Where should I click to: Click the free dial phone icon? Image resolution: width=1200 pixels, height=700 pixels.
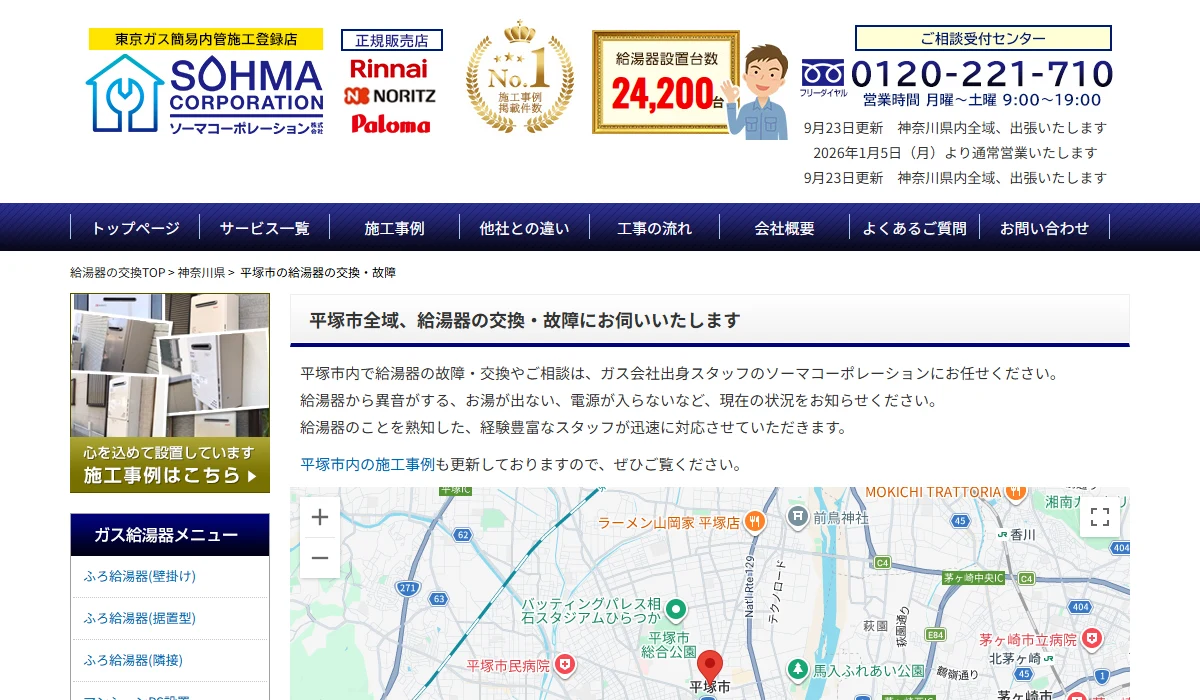(823, 73)
